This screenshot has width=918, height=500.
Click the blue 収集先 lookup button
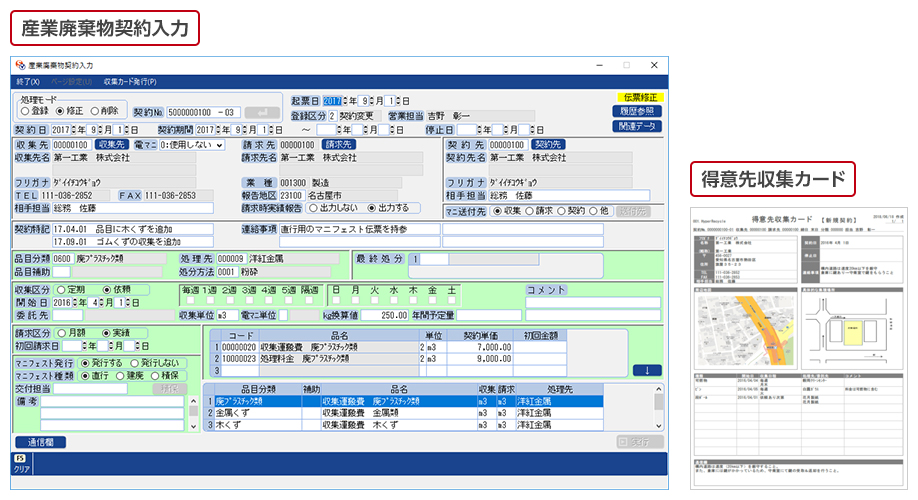click(112, 145)
